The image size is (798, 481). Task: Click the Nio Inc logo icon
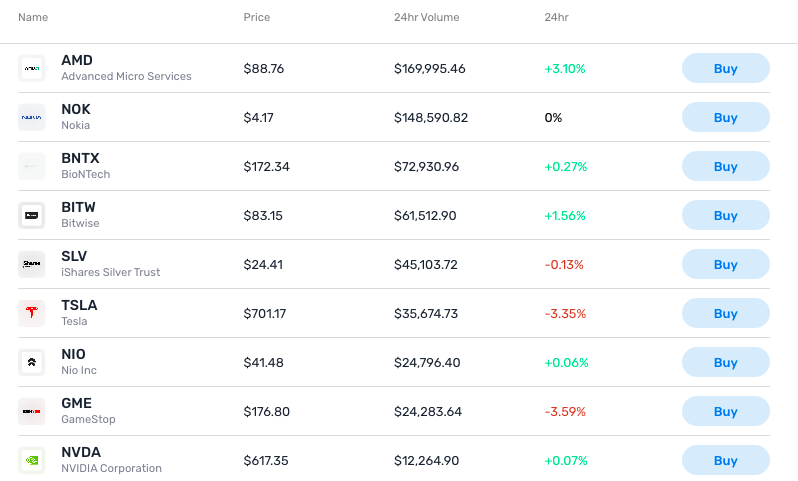pyautogui.click(x=32, y=362)
